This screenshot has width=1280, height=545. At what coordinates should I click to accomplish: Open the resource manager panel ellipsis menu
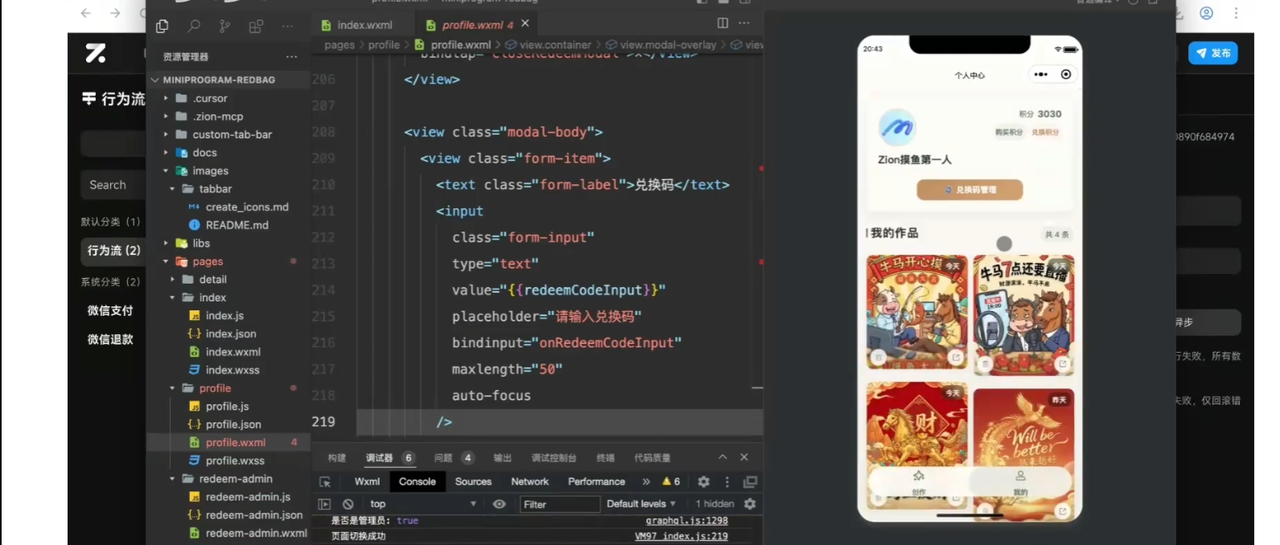(x=292, y=57)
